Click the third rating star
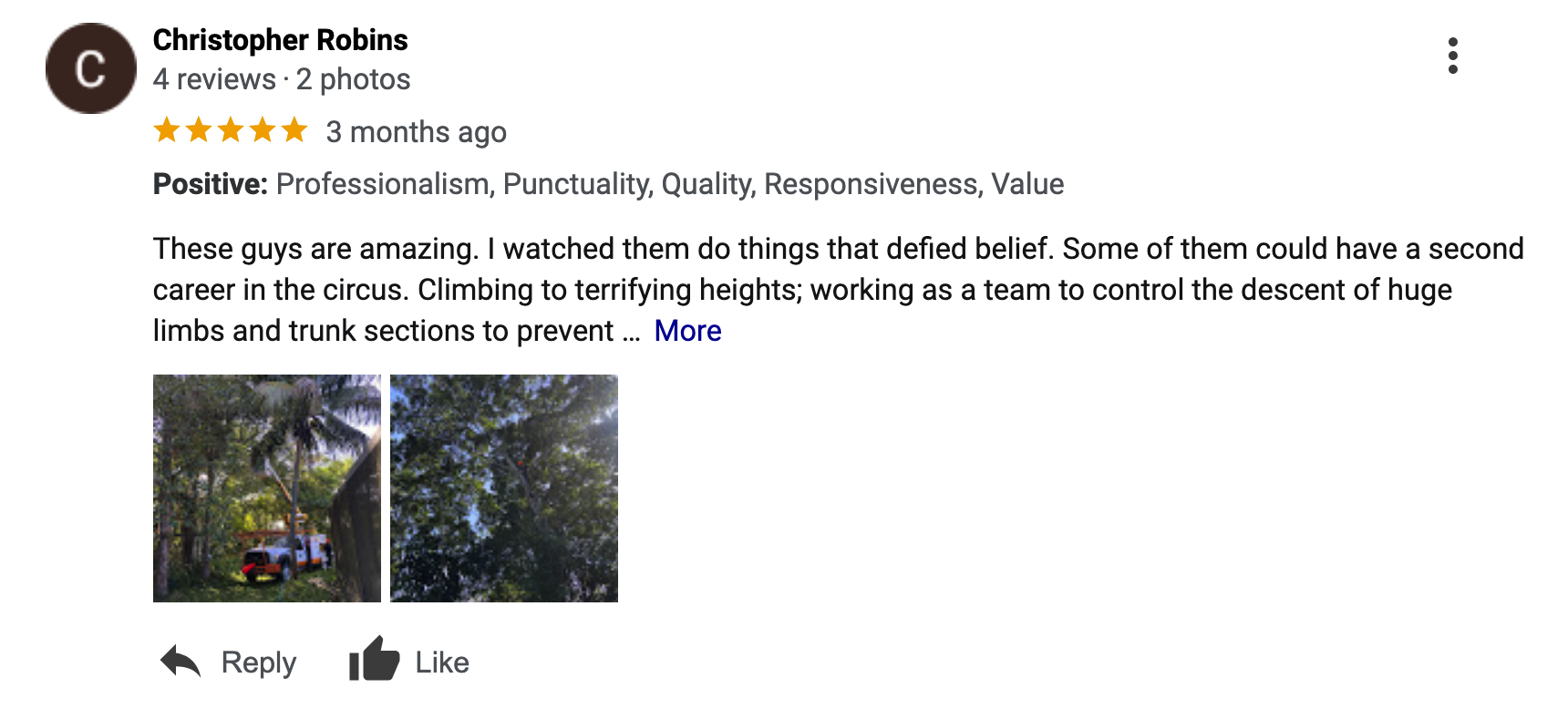The width and height of the screenshot is (1568, 709). pyautogui.click(x=231, y=130)
